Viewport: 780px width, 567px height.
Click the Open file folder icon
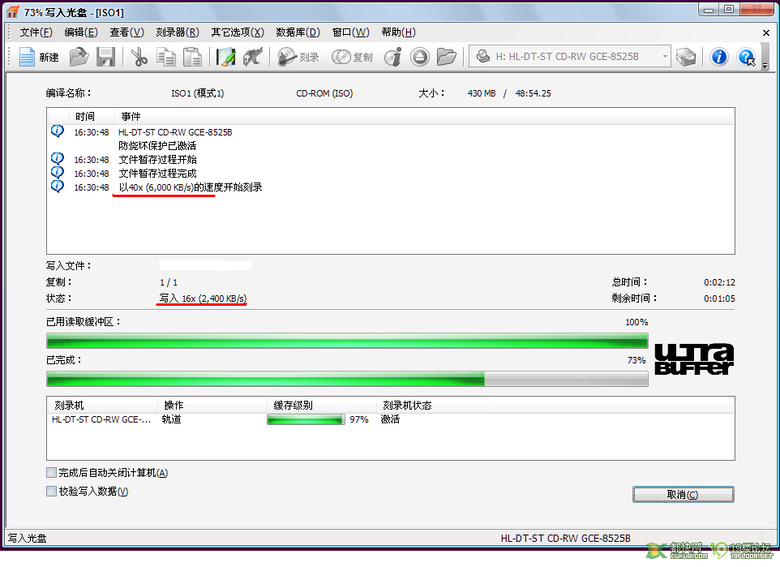80,57
